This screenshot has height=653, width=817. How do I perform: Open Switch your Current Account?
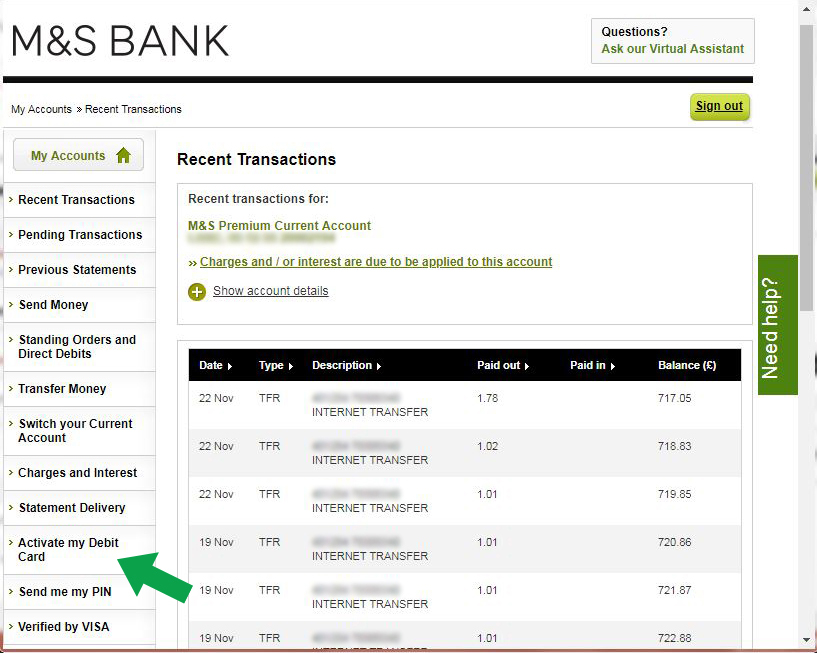coord(75,430)
